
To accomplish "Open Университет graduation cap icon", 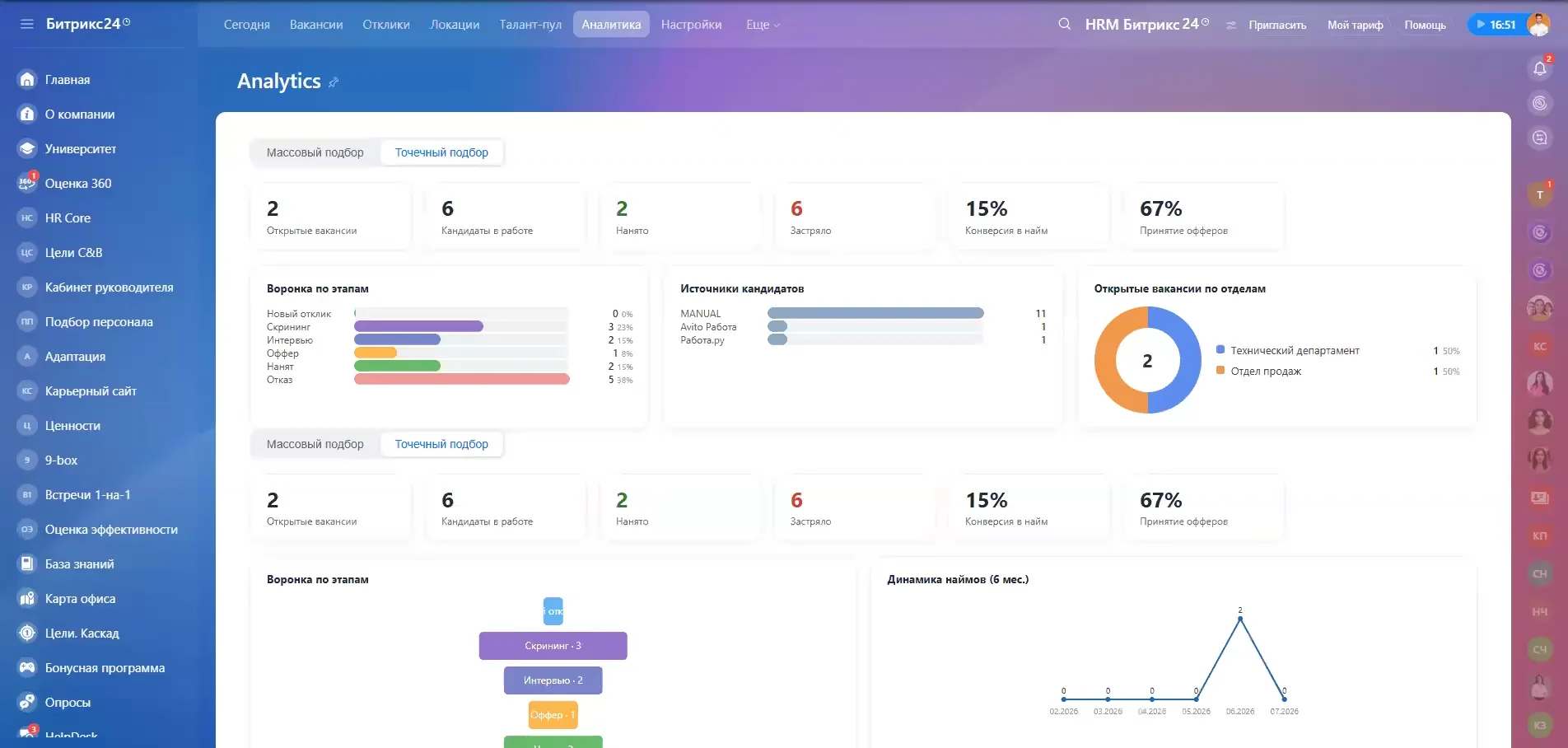I will [27, 148].
